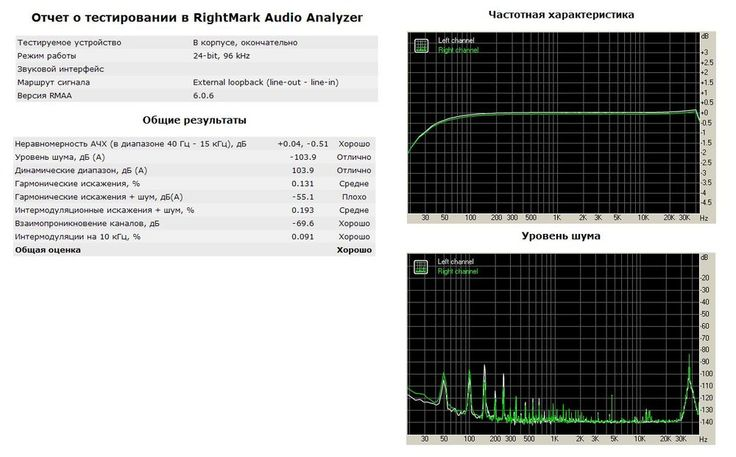Click dynamic range value '103.9'

point(303,170)
